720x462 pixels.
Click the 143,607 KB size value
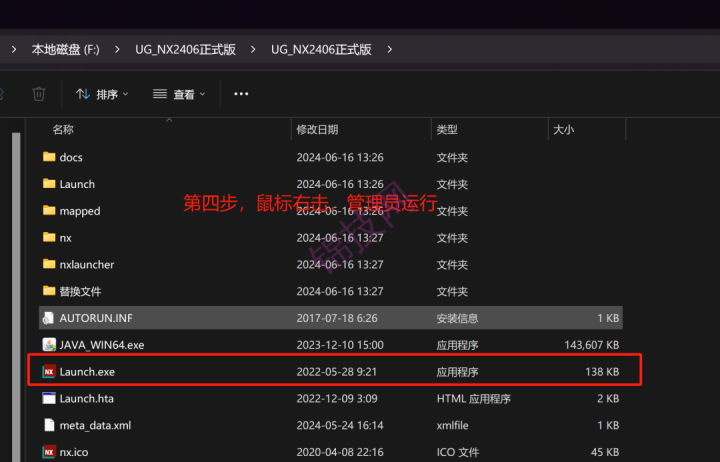coord(592,345)
